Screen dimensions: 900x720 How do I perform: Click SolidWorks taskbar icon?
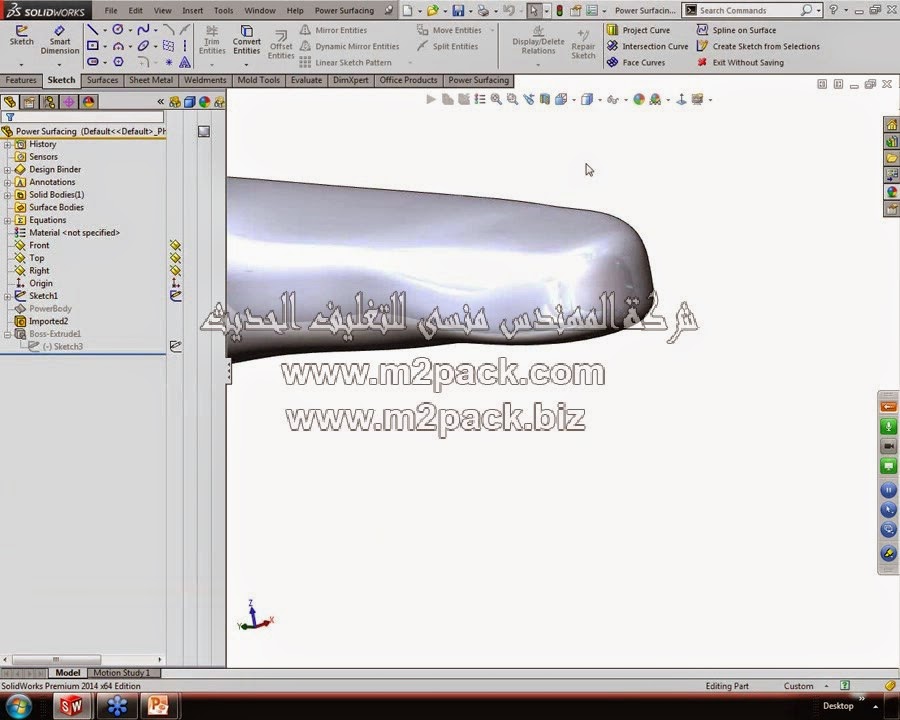tap(72, 706)
